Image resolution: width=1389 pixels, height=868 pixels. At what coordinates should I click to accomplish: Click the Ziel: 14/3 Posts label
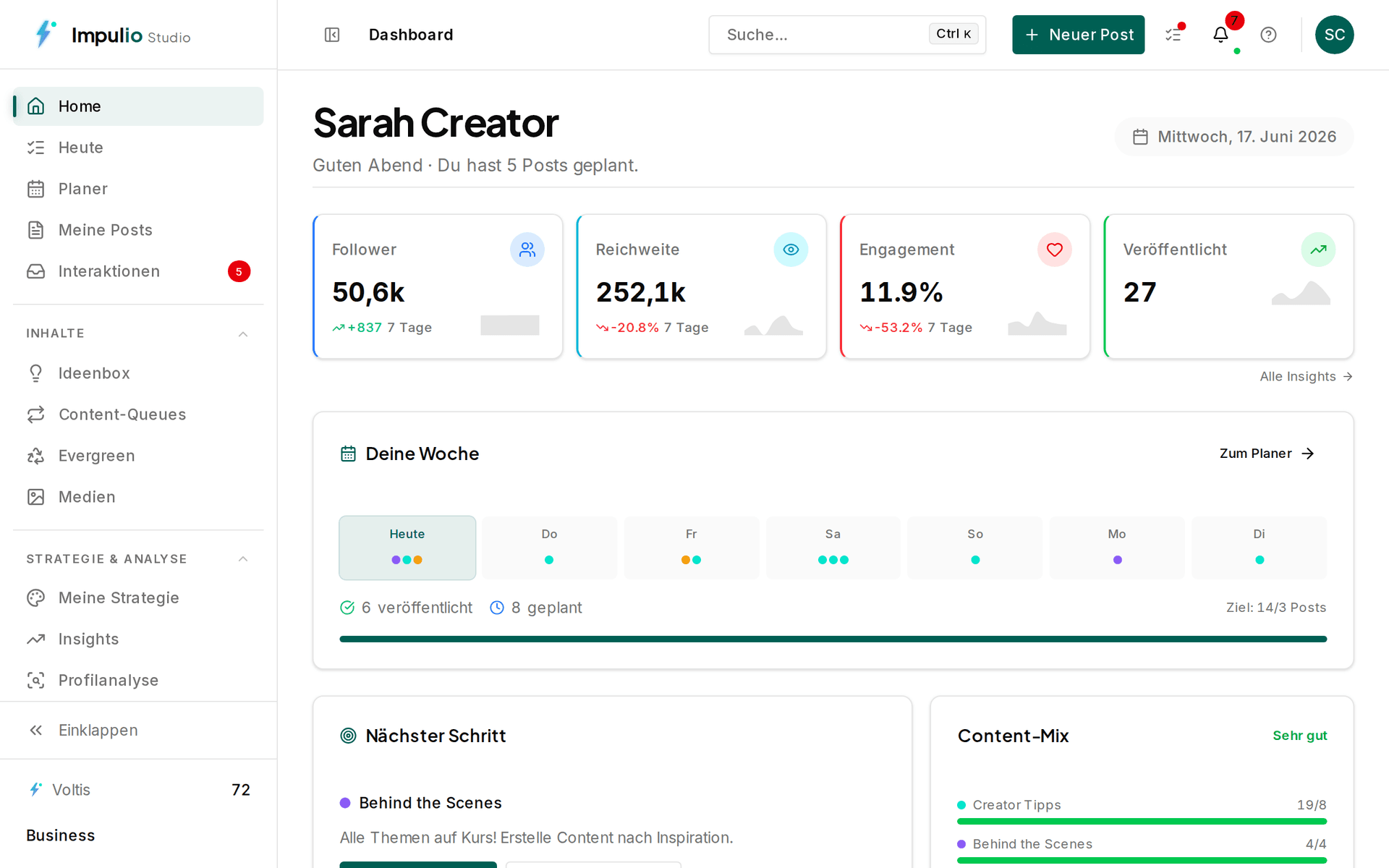click(1276, 608)
